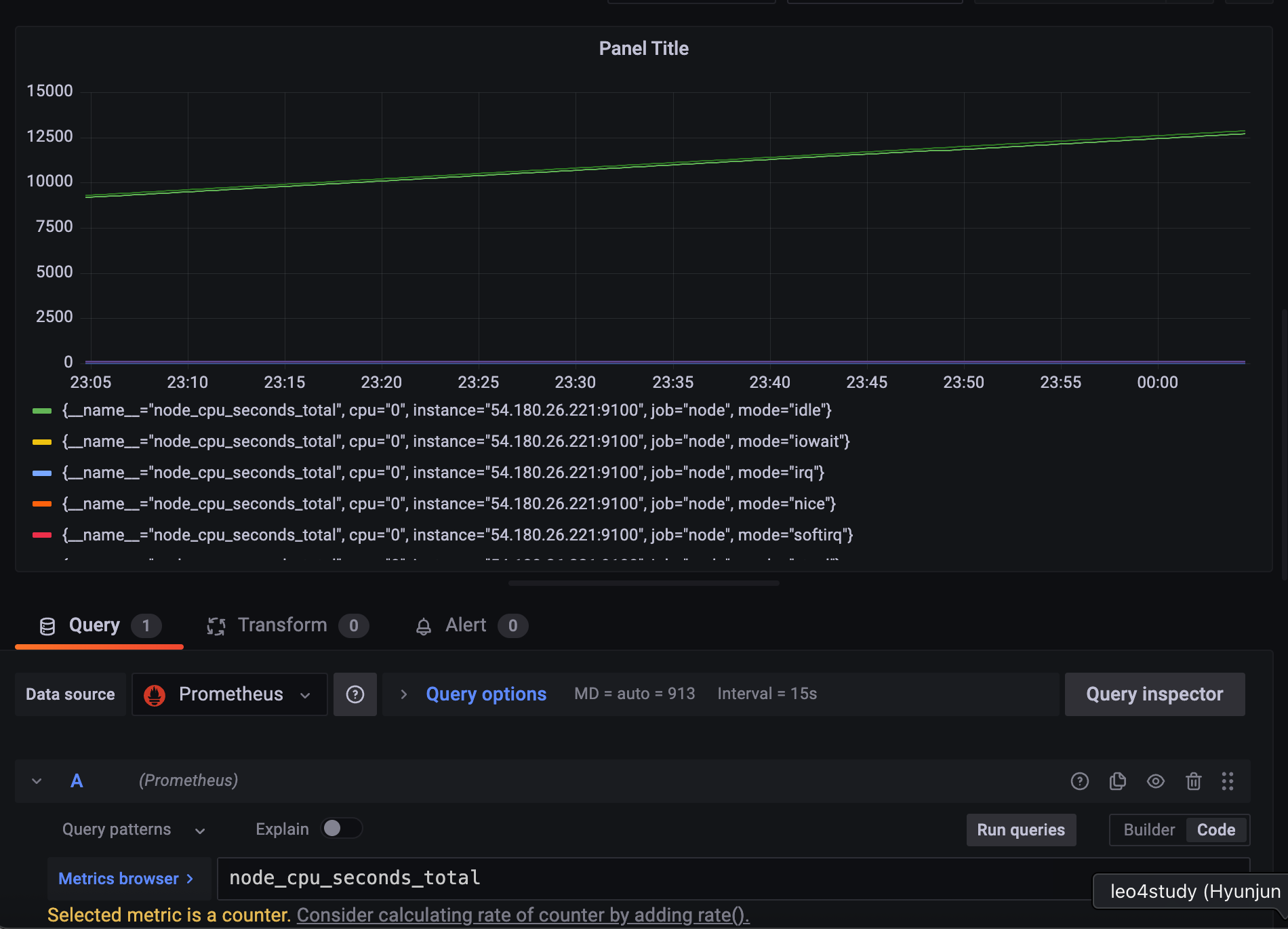Delete query A with trash icon
Viewport: 1288px width, 929px height.
pos(1194,781)
